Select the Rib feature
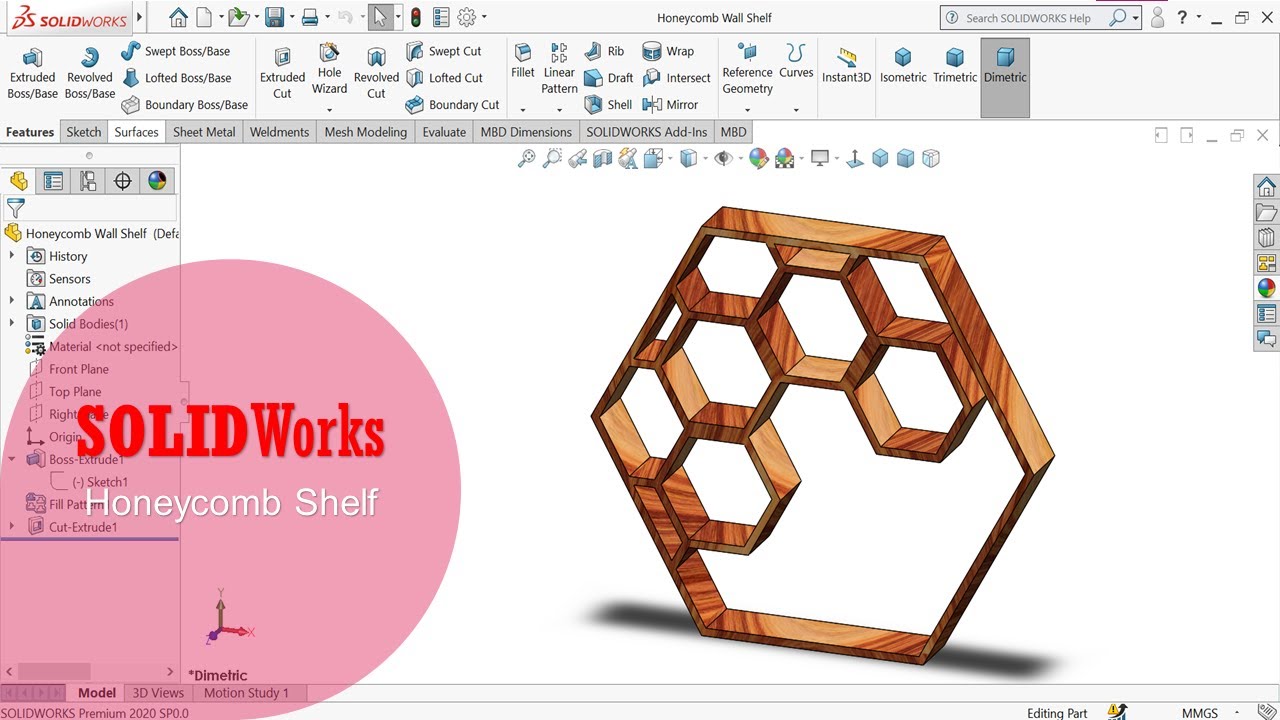 click(604, 51)
